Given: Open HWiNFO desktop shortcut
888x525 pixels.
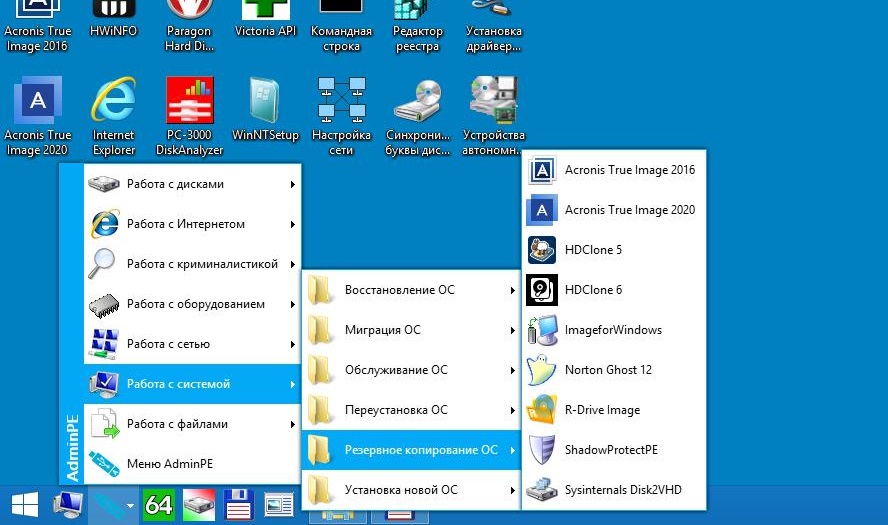Looking at the screenshot, I should 113,19.
